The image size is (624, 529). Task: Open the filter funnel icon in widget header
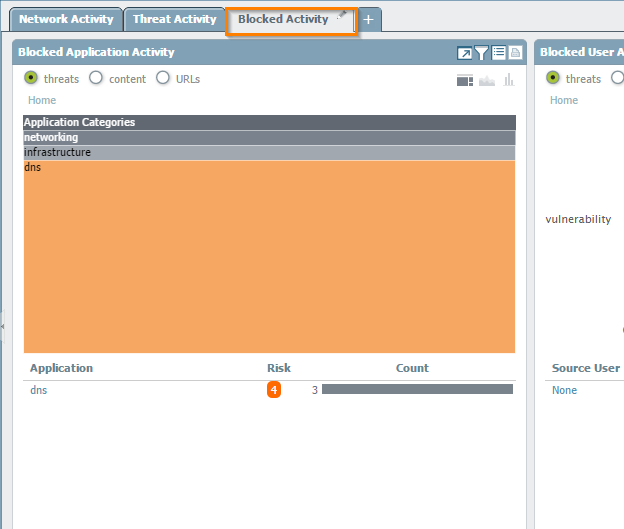(481, 53)
